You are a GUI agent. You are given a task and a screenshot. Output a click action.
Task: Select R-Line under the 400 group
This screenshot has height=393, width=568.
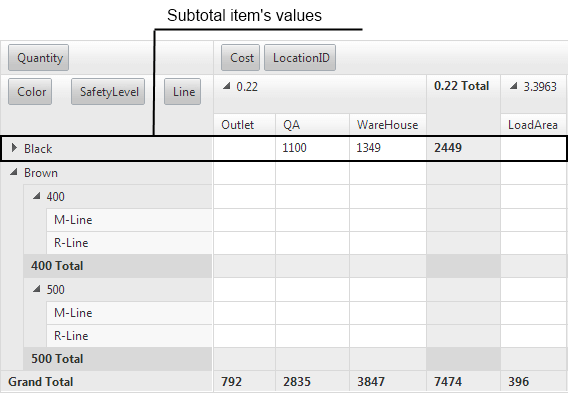pyautogui.click(x=129, y=243)
